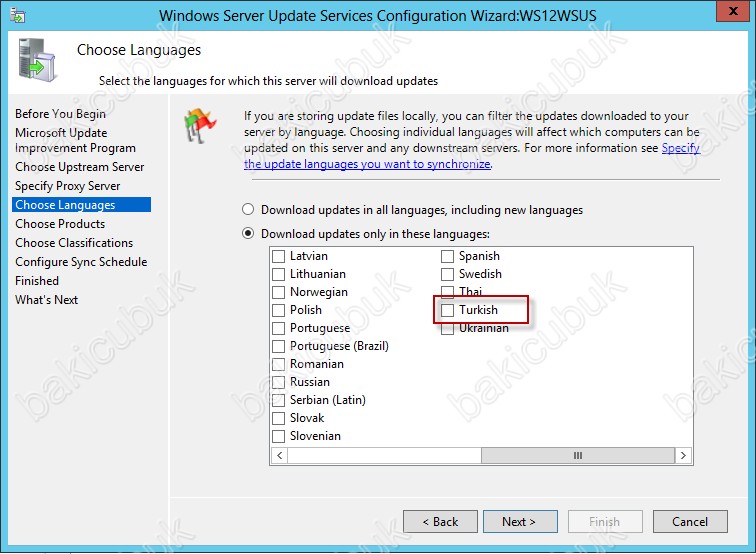Open the Specify update languages help link

tap(367, 164)
